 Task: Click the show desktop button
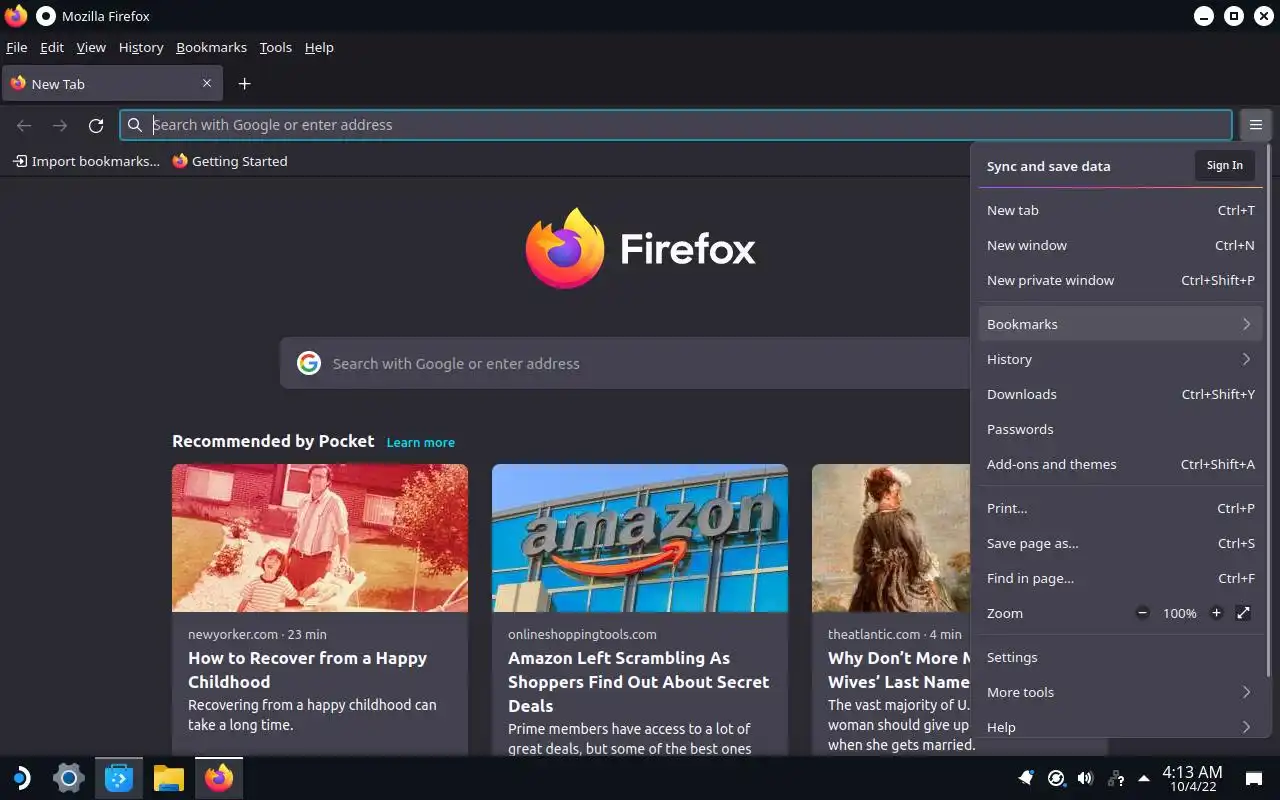(1253, 777)
